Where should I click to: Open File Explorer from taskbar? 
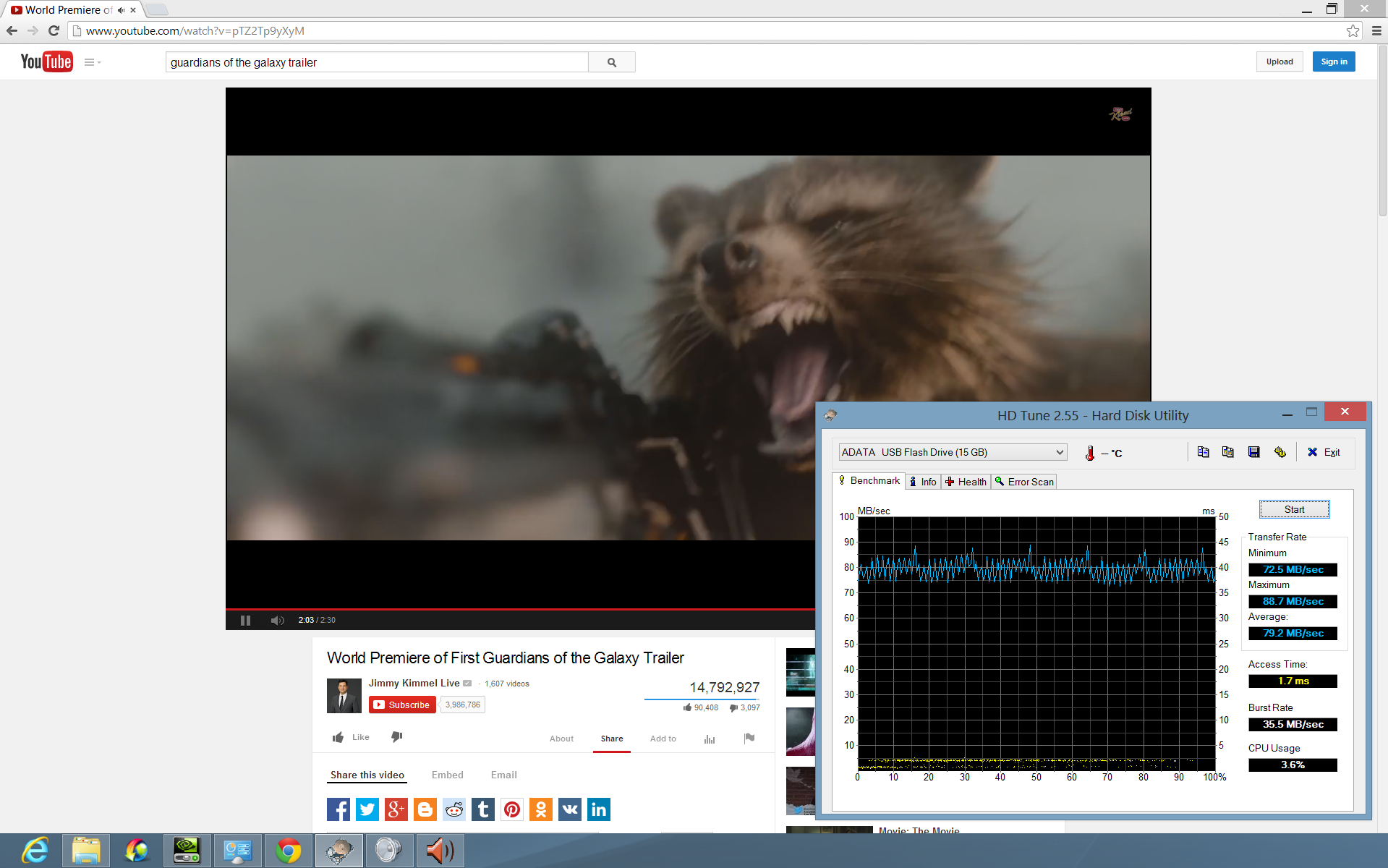[85, 851]
